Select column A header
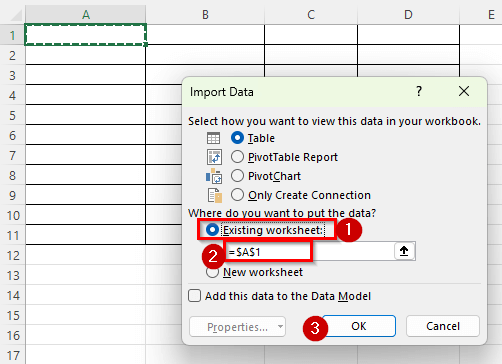Viewport: 502px width, 364px height. 86,14
